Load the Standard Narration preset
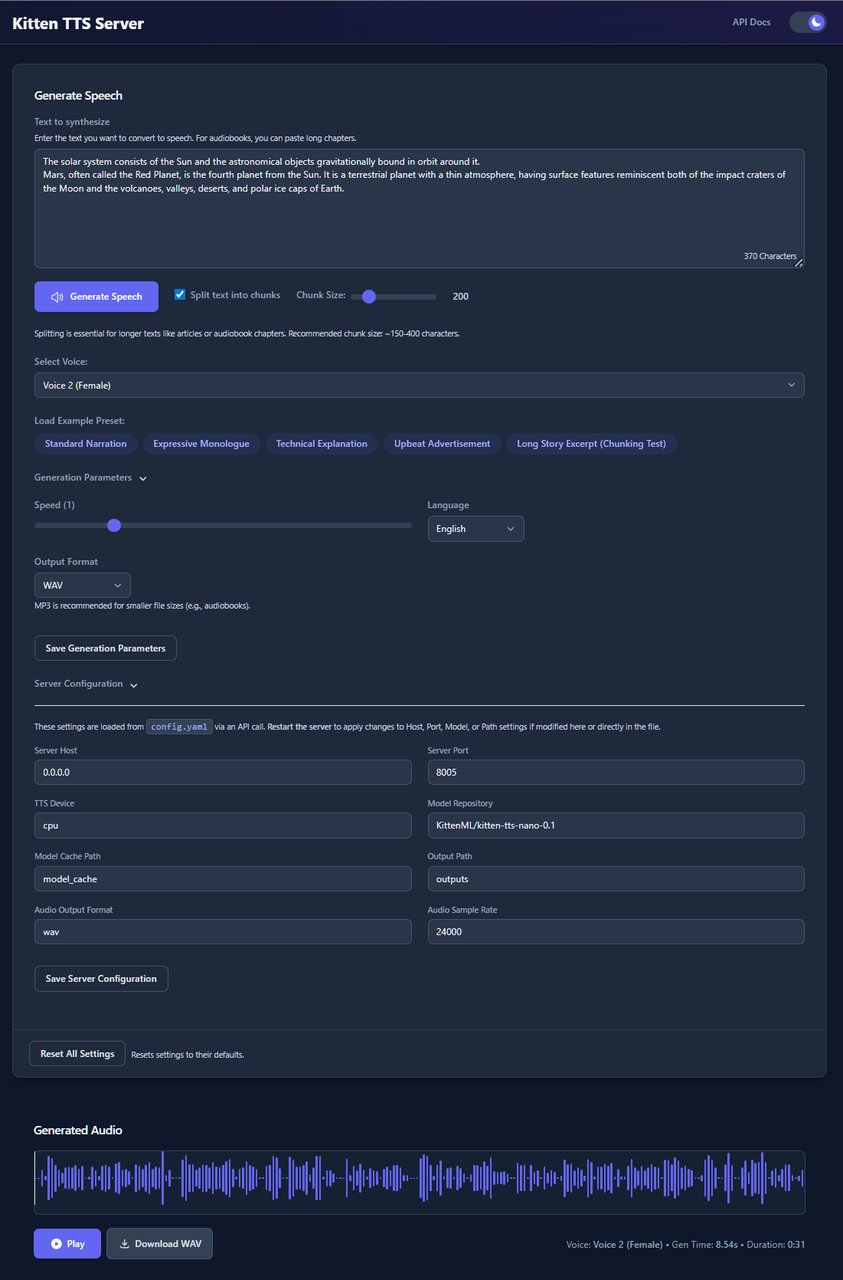843x1280 pixels. [85, 443]
